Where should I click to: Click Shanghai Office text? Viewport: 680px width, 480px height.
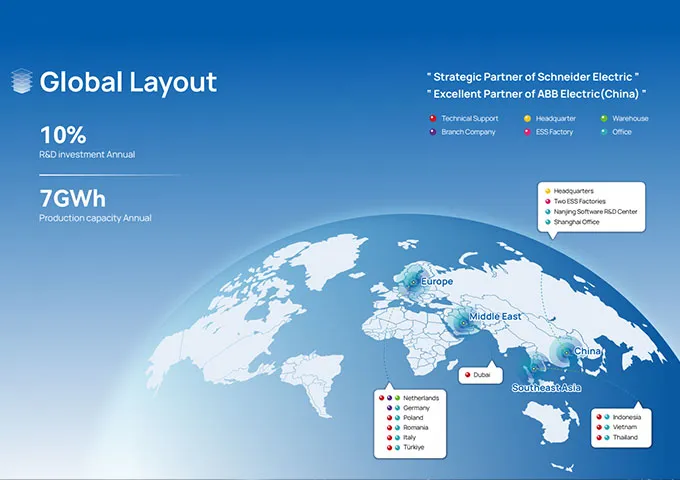(x=576, y=222)
